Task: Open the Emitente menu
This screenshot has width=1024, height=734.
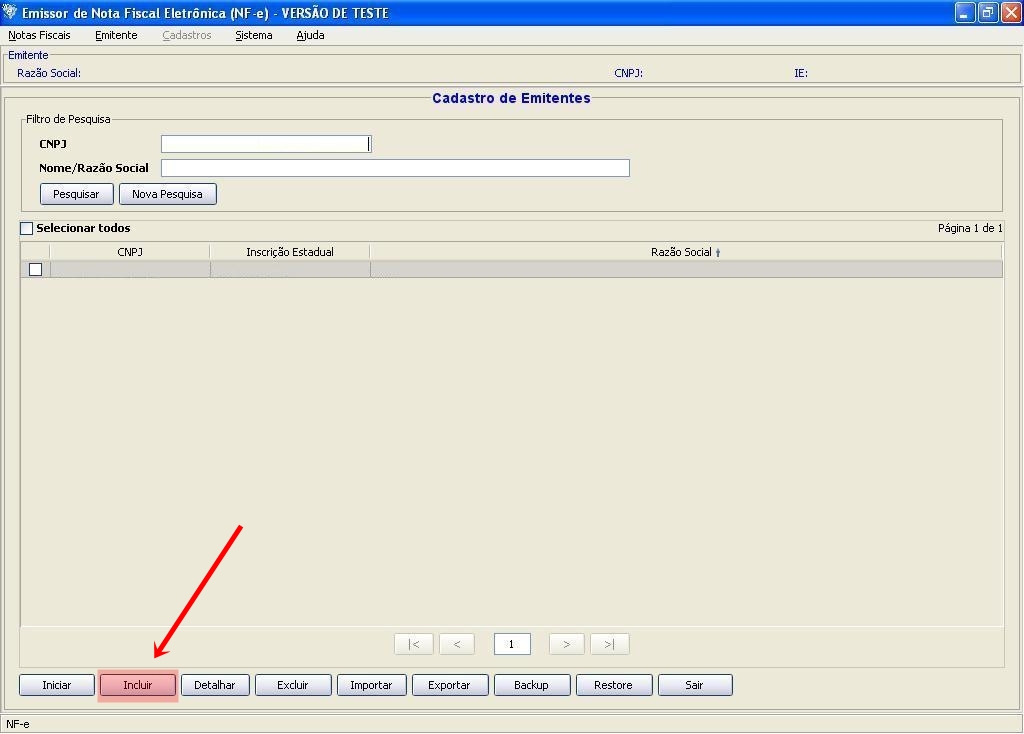Action: pyautogui.click(x=116, y=35)
